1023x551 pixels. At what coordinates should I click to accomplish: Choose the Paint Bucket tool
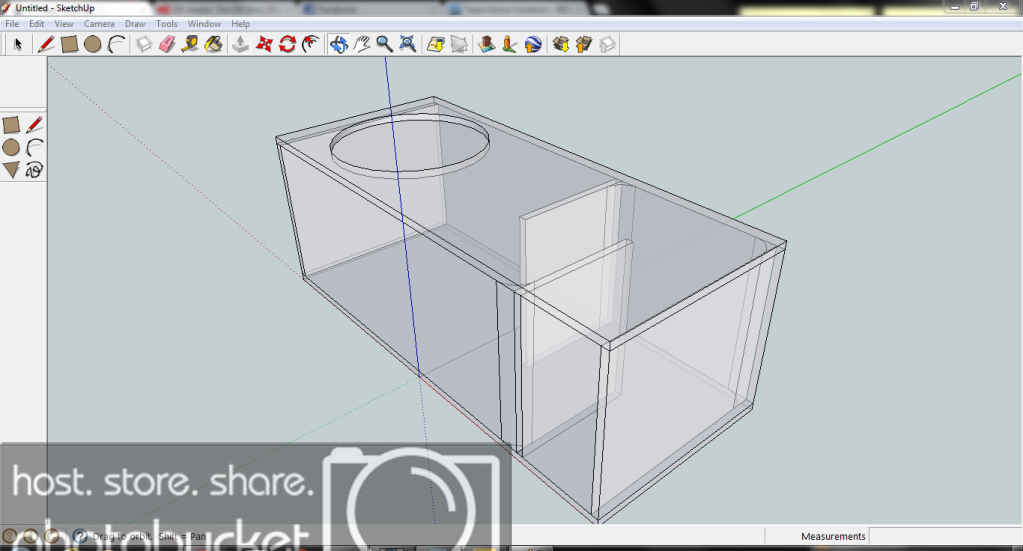point(213,44)
